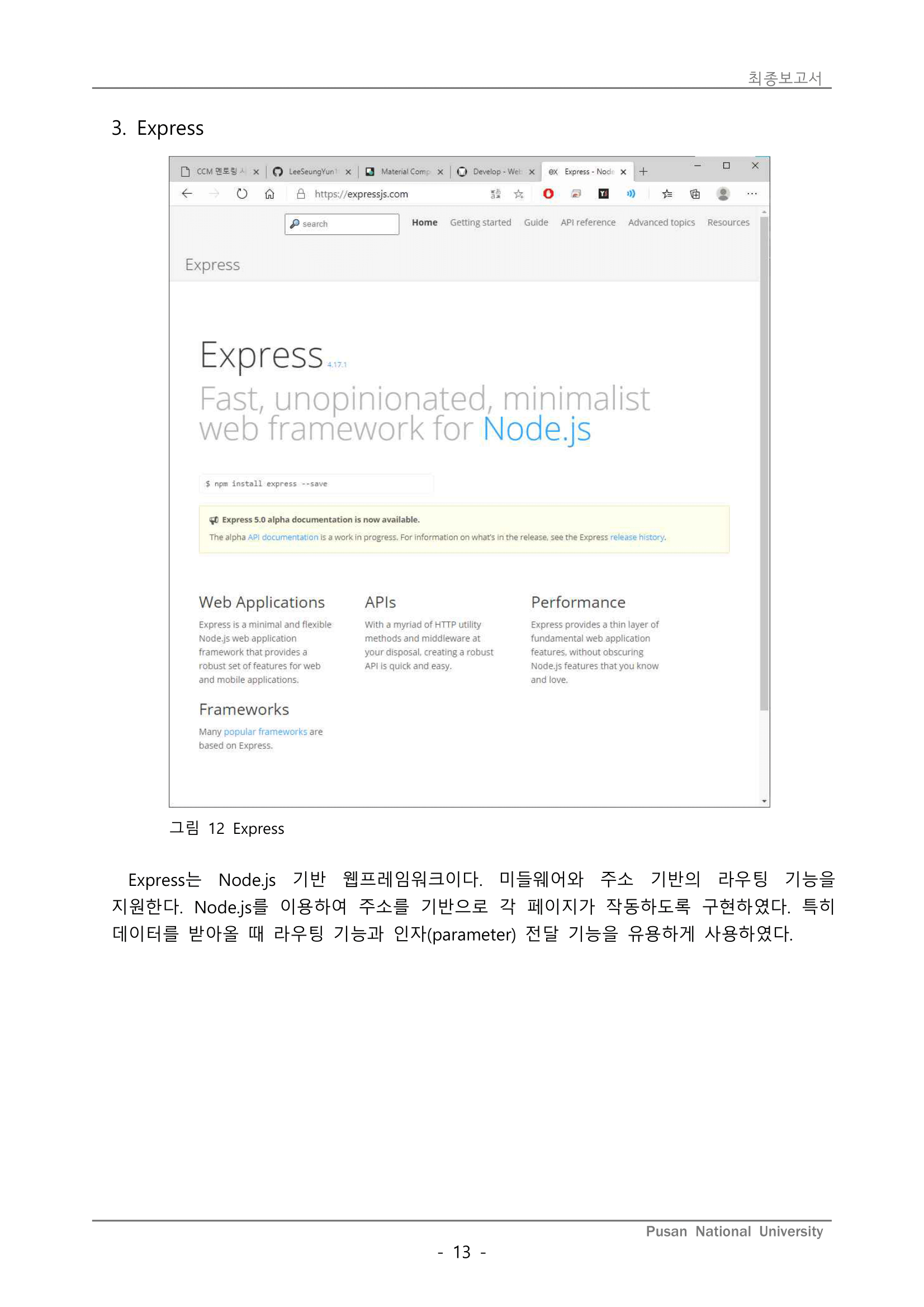
Task: Open the API reference menu
Action: [x=587, y=223]
